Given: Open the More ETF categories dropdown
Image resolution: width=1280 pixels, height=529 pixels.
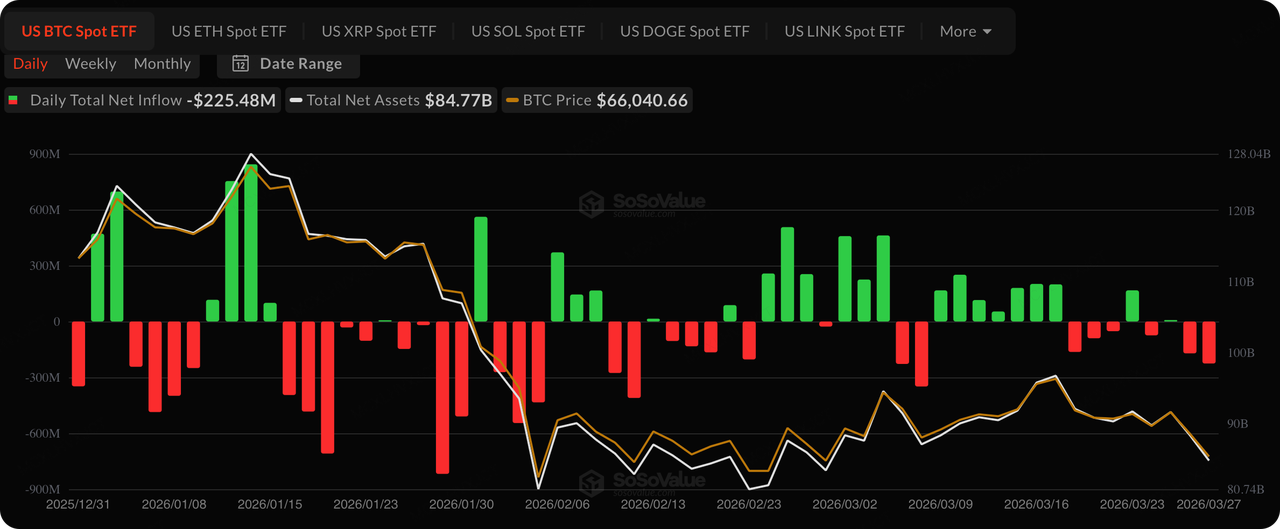Looking at the screenshot, I should [x=965, y=32].
